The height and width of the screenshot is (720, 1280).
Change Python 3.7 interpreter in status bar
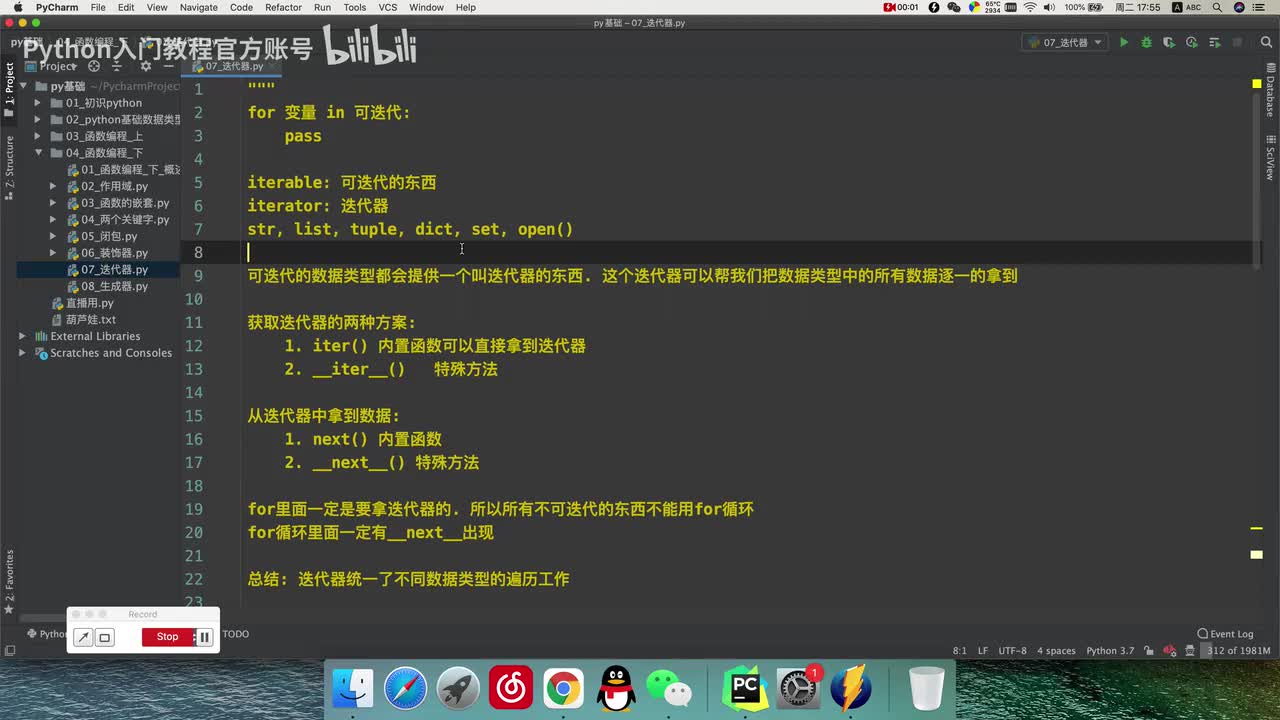1109,651
